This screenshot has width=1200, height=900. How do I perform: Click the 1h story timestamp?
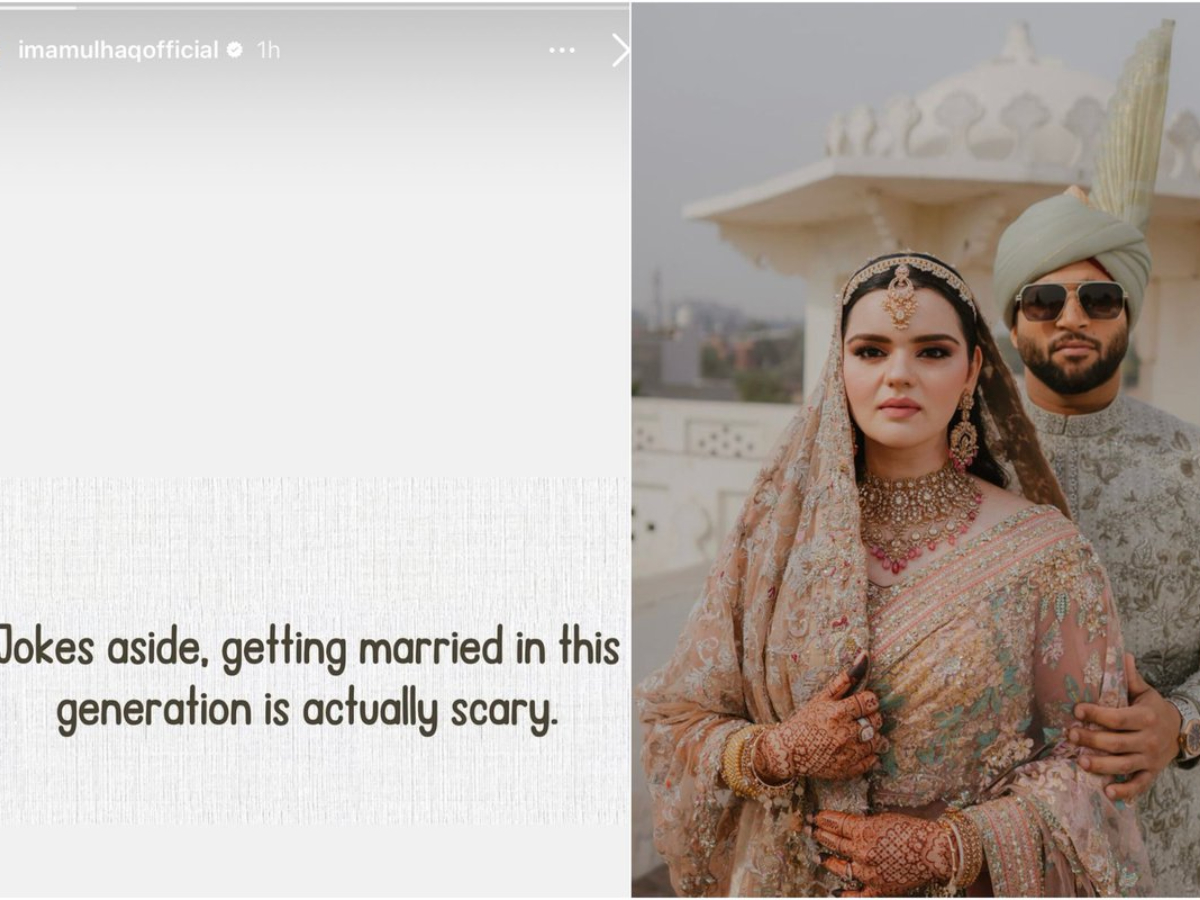coord(268,50)
